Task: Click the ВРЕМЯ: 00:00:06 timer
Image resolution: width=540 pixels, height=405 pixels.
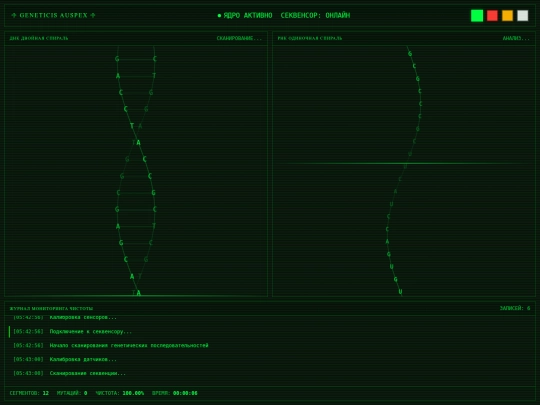Action: 175,393
